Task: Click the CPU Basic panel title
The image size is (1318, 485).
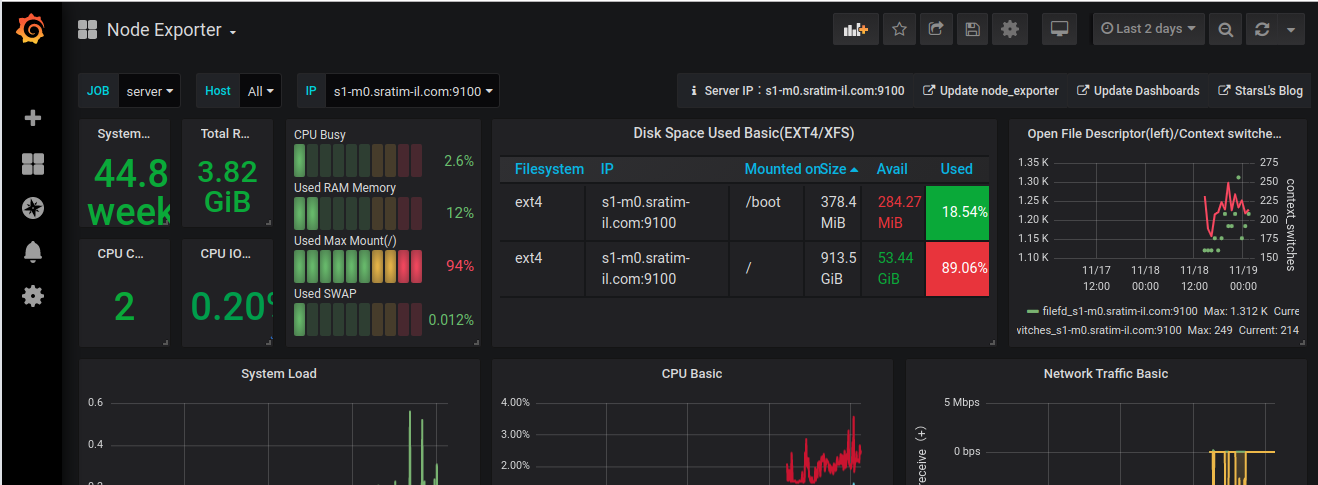Action: [x=692, y=374]
